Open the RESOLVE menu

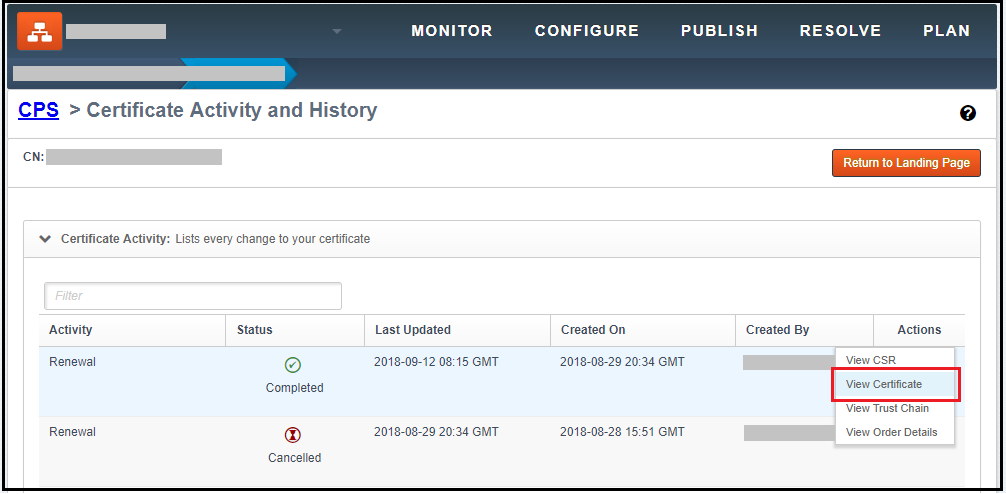coord(840,31)
